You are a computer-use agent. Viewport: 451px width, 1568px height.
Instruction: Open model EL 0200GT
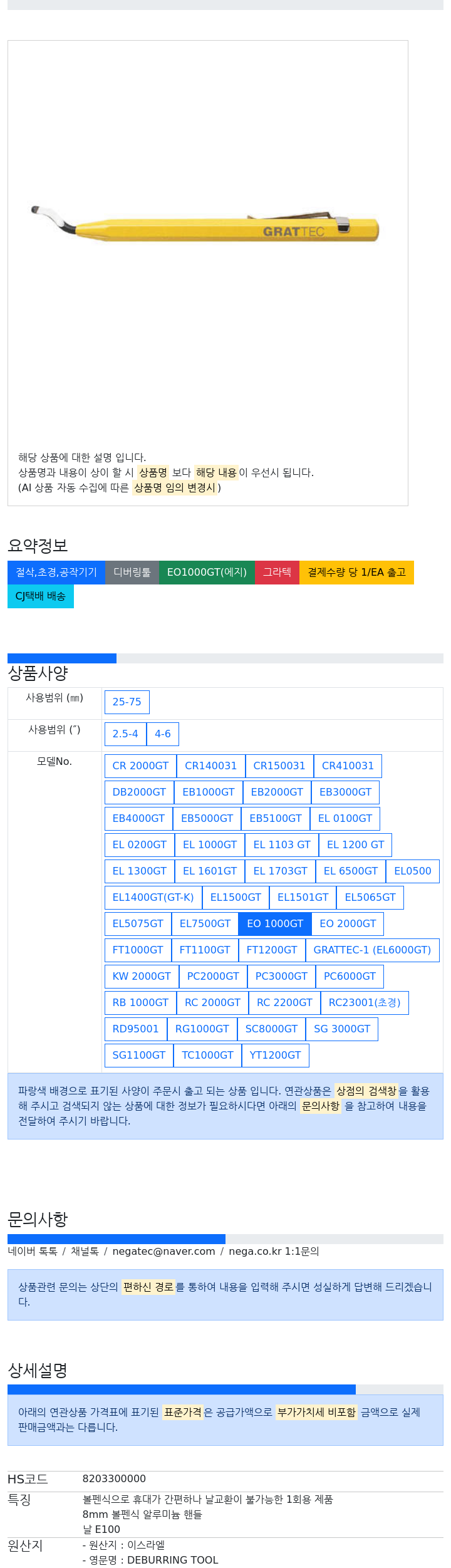(x=140, y=845)
